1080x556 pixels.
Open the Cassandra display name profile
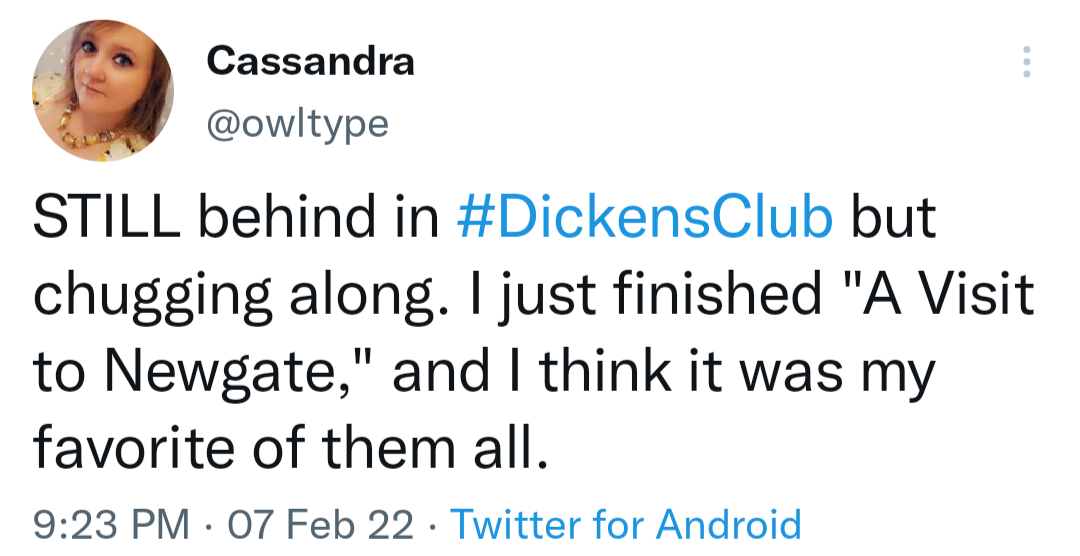point(310,62)
